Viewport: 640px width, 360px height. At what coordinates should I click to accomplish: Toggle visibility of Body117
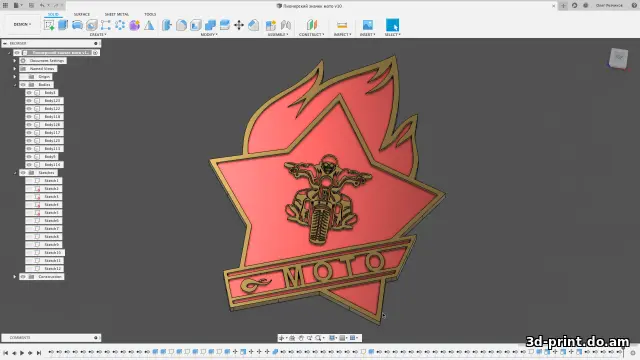[x=29, y=132]
